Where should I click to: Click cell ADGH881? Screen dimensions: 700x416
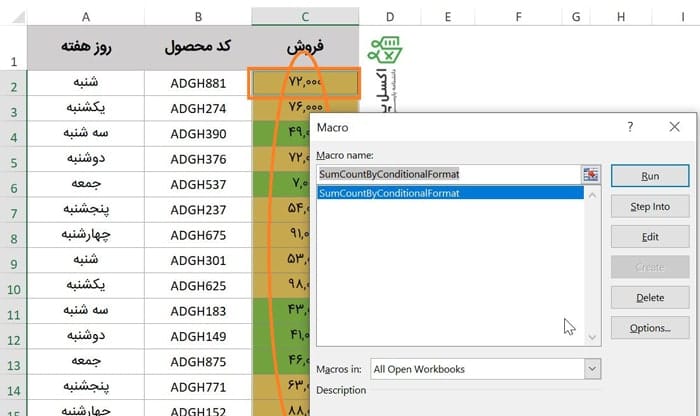click(198, 83)
